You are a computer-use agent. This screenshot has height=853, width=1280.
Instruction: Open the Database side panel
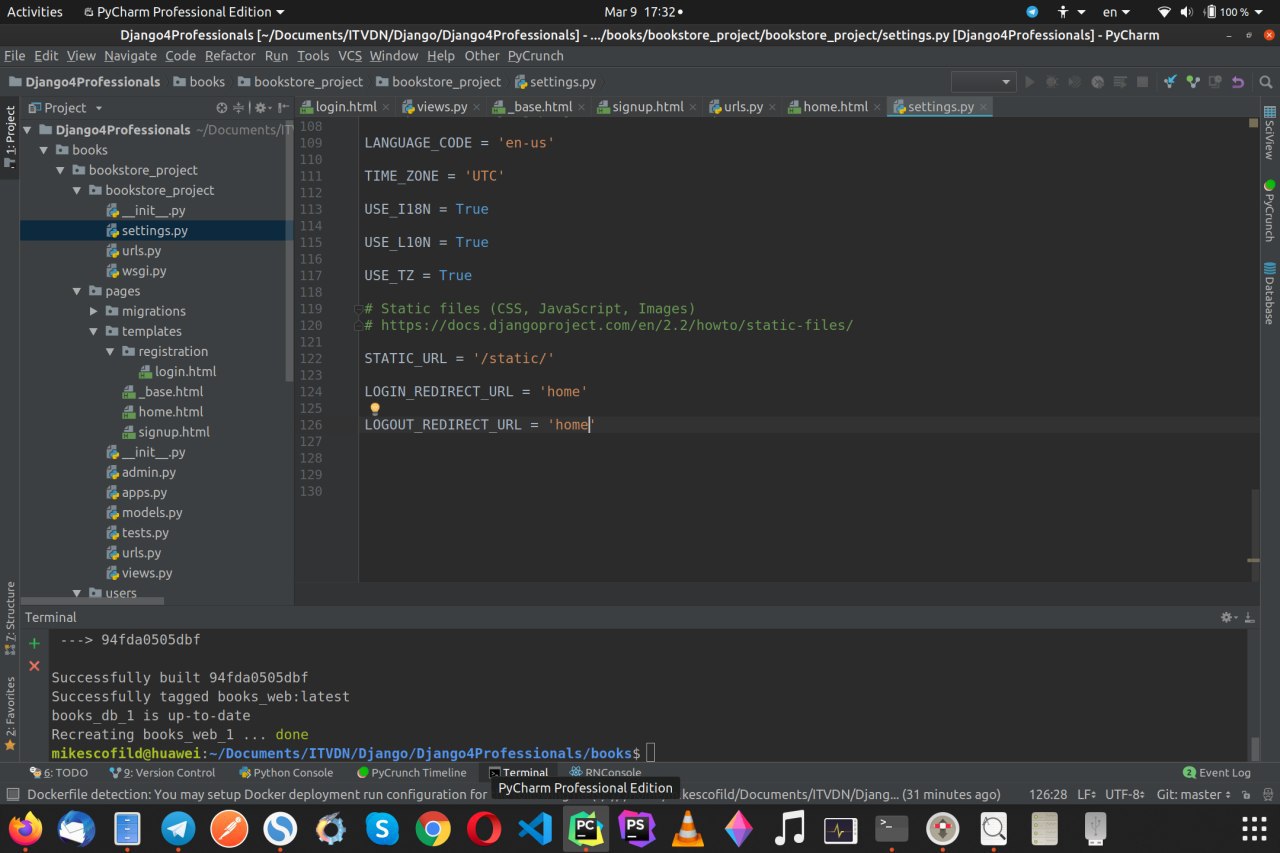(x=1270, y=293)
